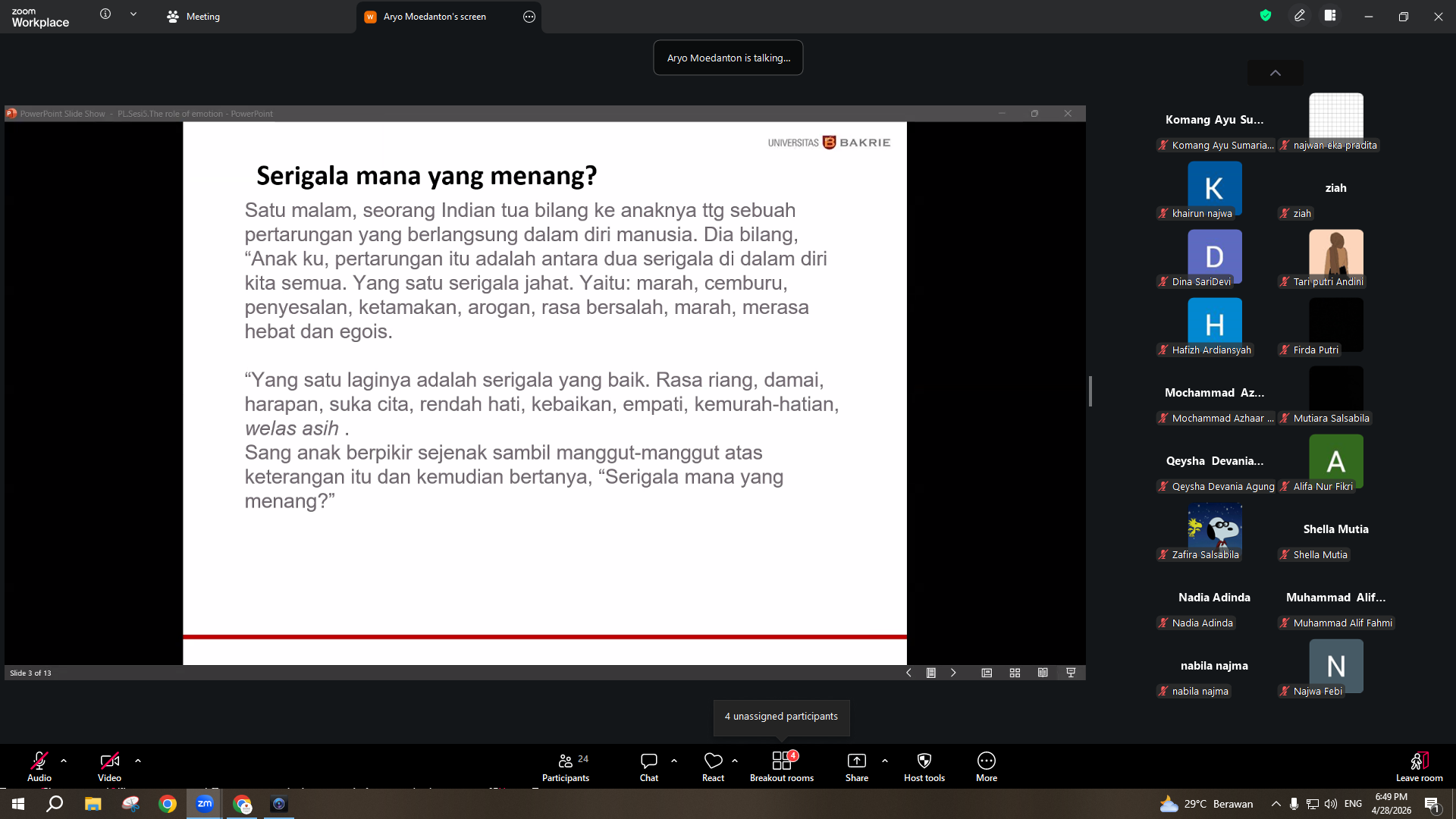
Task: Click Leave room button
Action: (x=1420, y=767)
